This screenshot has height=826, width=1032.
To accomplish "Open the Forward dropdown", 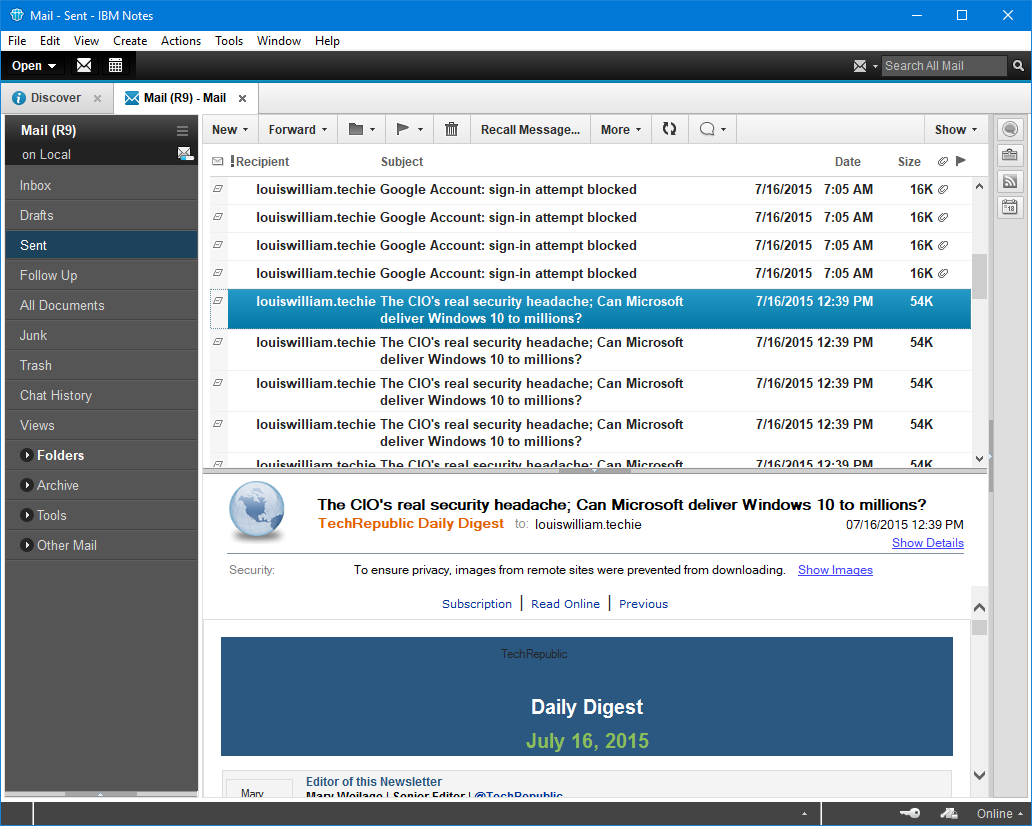I will click(298, 130).
